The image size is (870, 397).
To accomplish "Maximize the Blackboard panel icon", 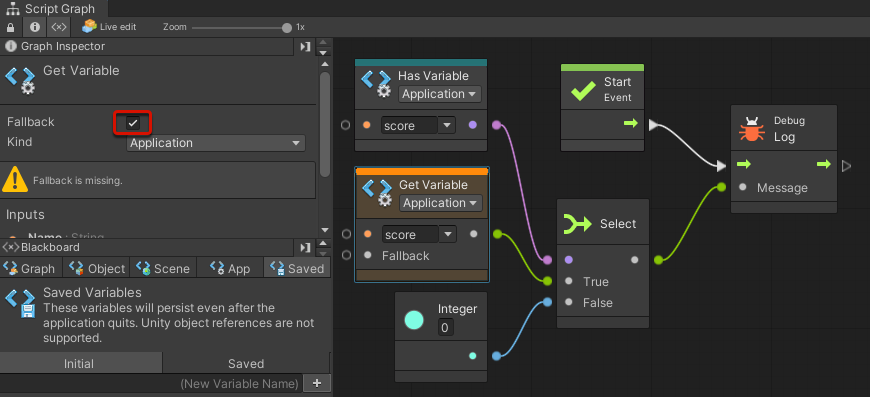I will click(x=305, y=247).
